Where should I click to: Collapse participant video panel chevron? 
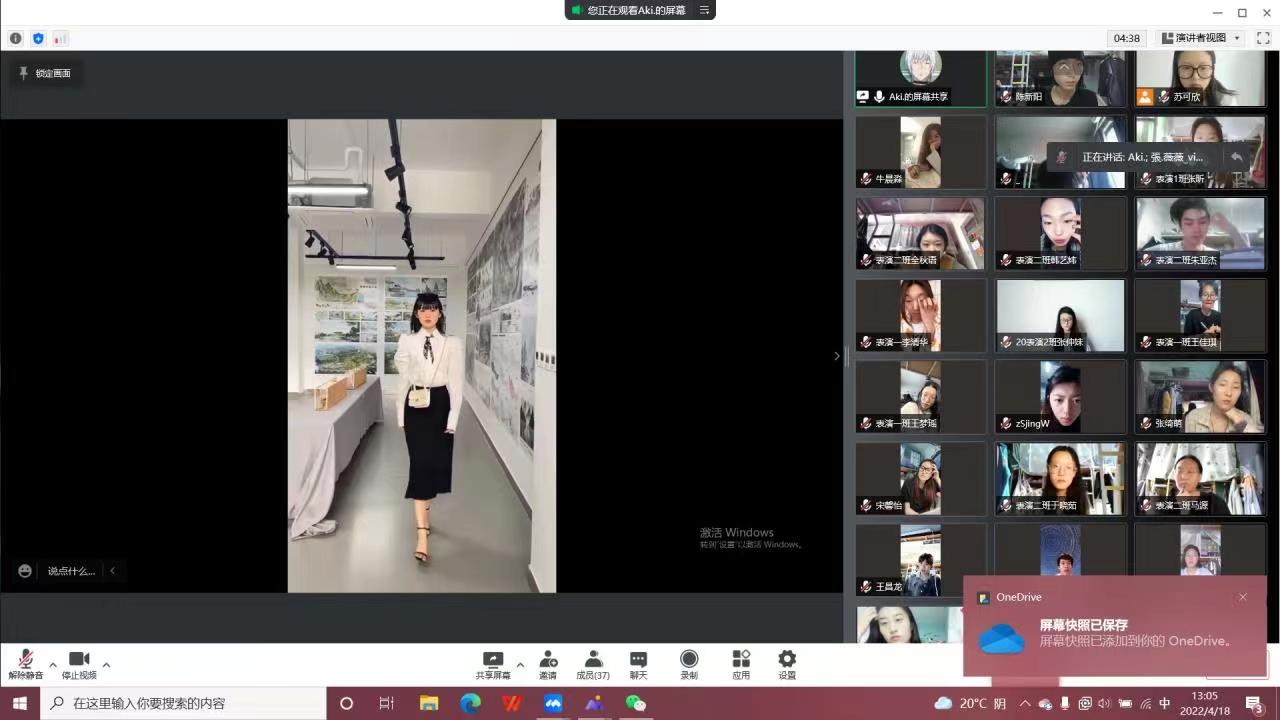point(837,356)
